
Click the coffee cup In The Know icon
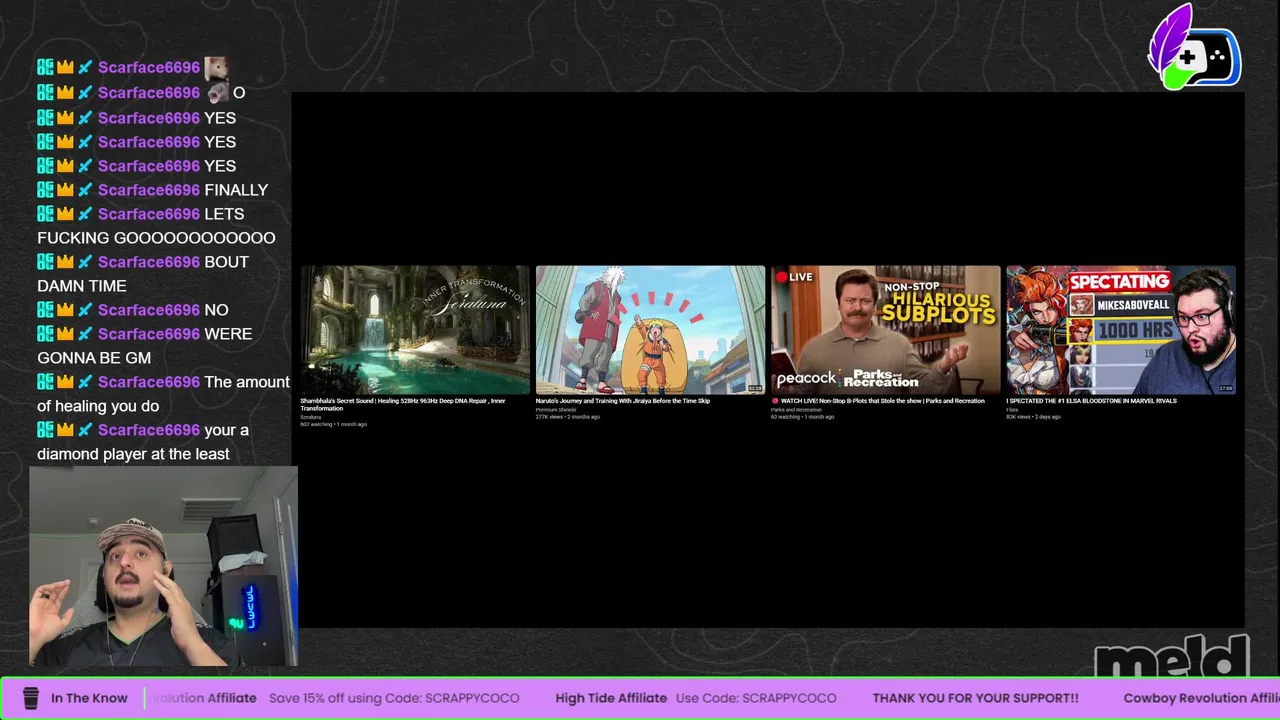31,698
